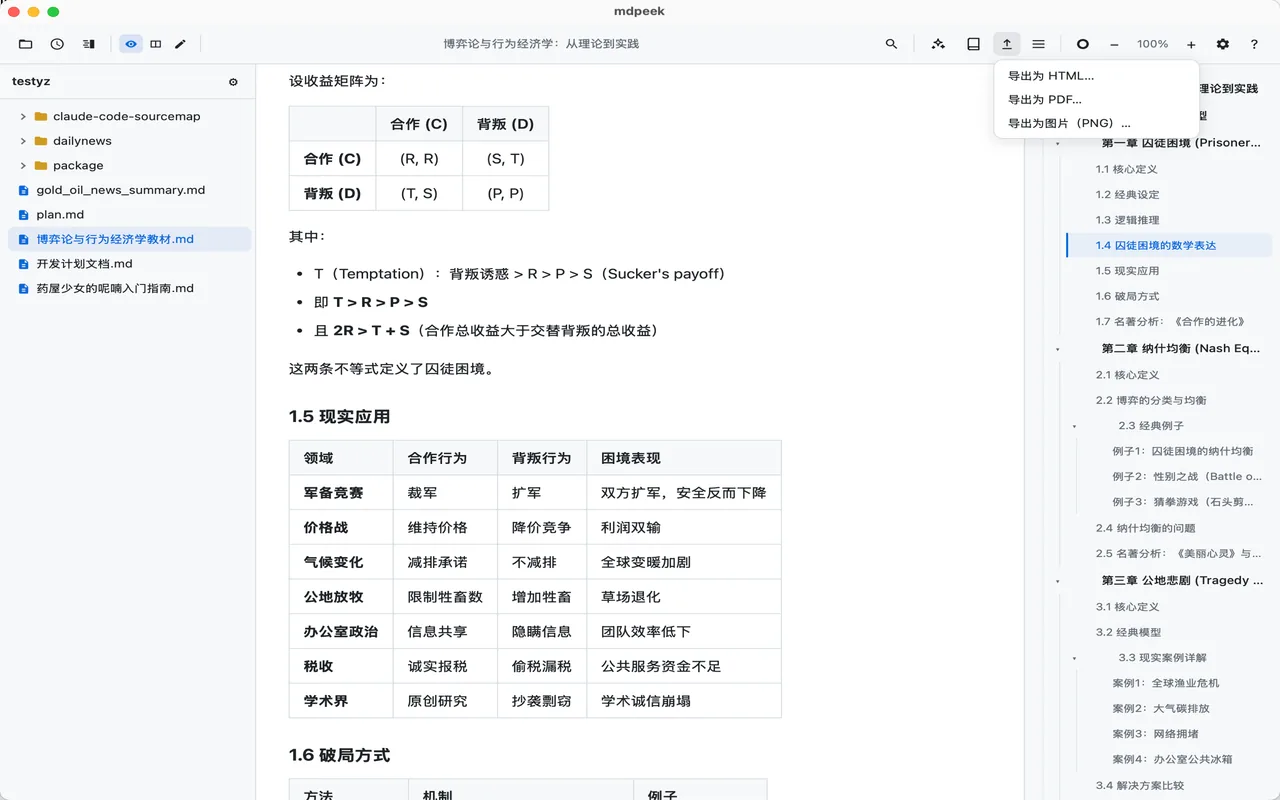Jump to 1.3 逻辑推理 in outline
1280x800 pixels.
click(x=1127, y=220)
